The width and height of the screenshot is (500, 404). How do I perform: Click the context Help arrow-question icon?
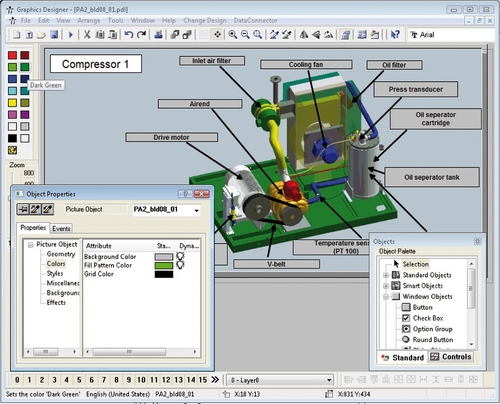pos(395,35)
